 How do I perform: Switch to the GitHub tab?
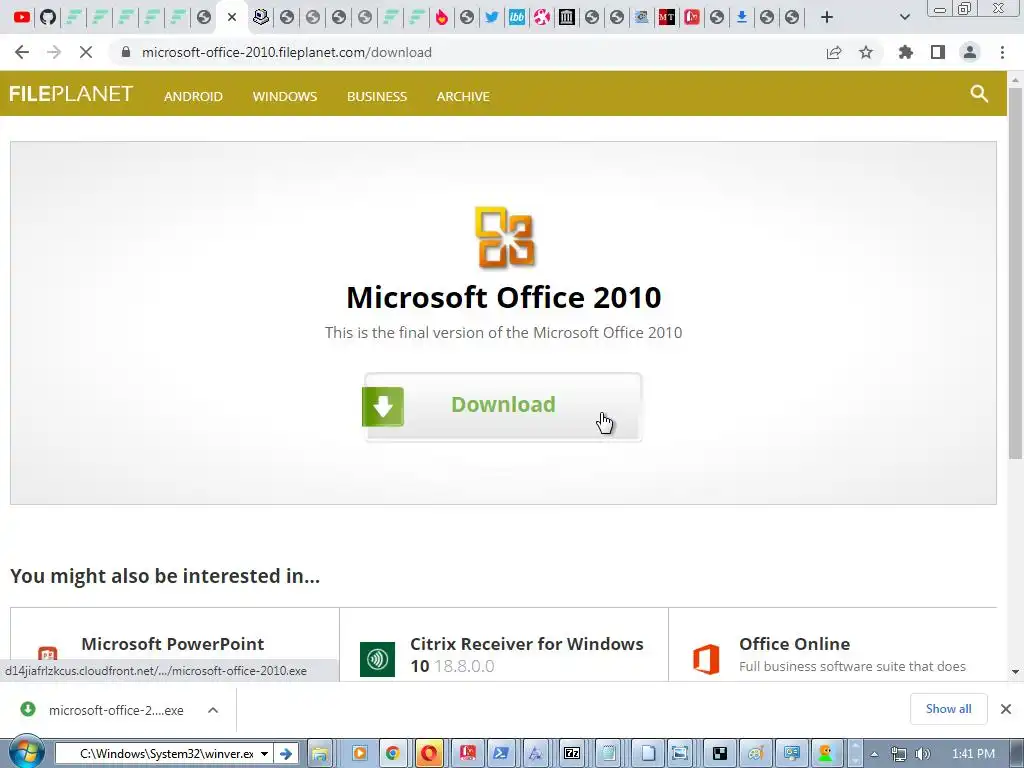(48, 17)
